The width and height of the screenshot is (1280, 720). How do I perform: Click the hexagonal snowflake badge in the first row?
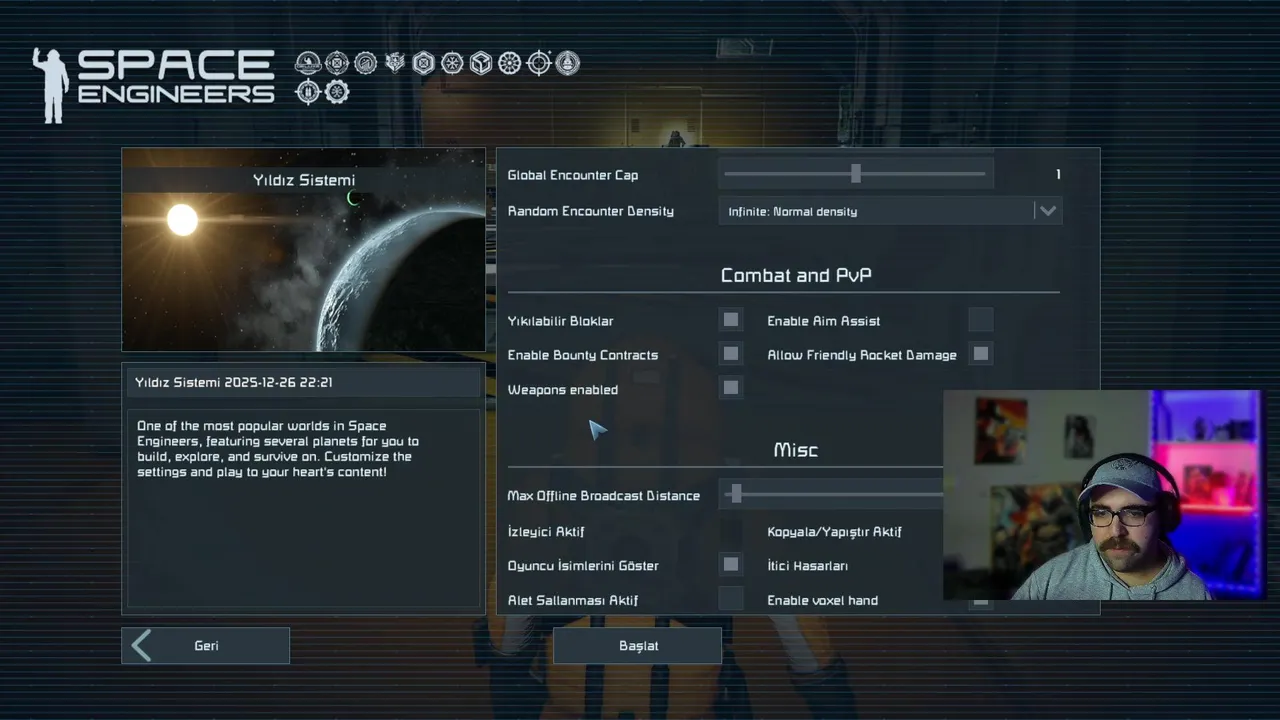point(452,63)
